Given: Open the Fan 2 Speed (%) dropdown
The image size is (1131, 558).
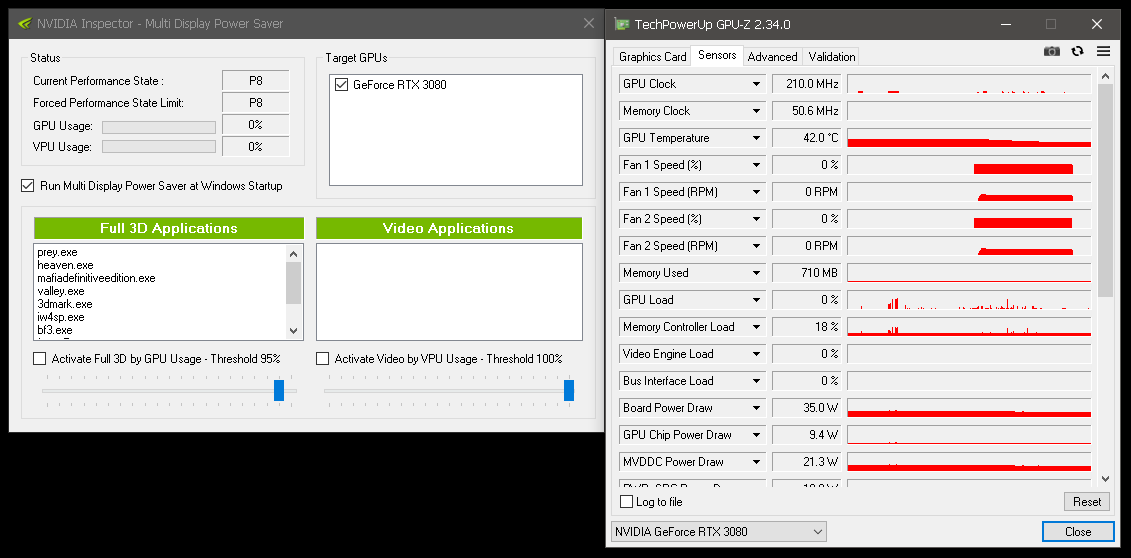Looking at the screenshot, I should (756, 219).
